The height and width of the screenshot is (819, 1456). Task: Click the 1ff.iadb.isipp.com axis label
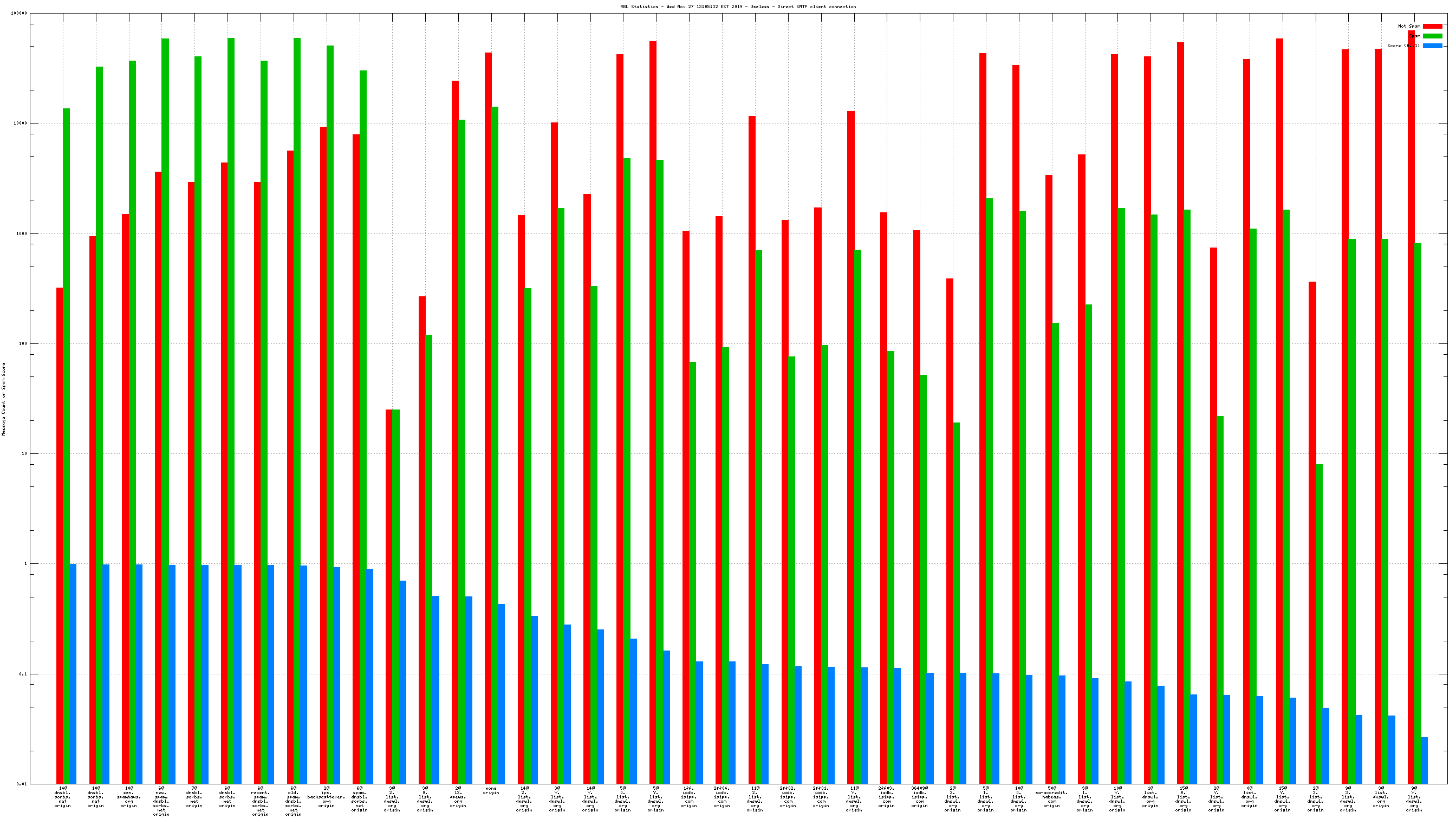coord(688,796)
